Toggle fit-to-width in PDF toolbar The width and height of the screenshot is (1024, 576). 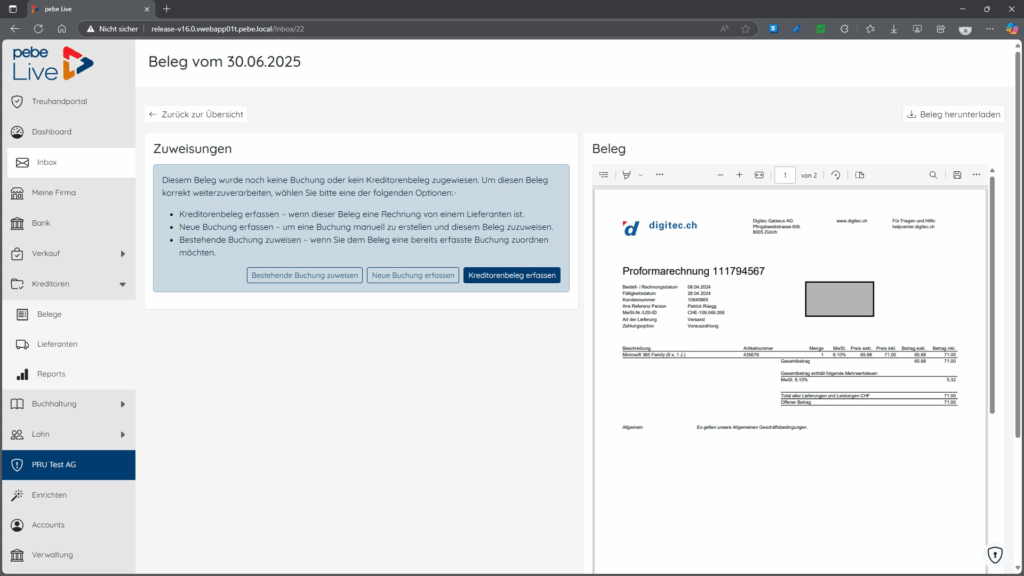tap(759, 175)
